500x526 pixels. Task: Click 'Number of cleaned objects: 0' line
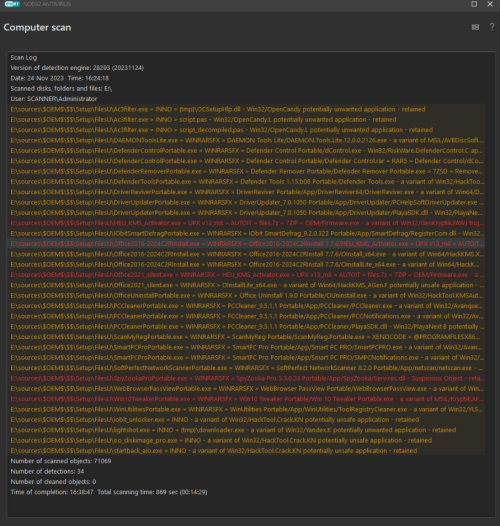(x=53, y=482)
